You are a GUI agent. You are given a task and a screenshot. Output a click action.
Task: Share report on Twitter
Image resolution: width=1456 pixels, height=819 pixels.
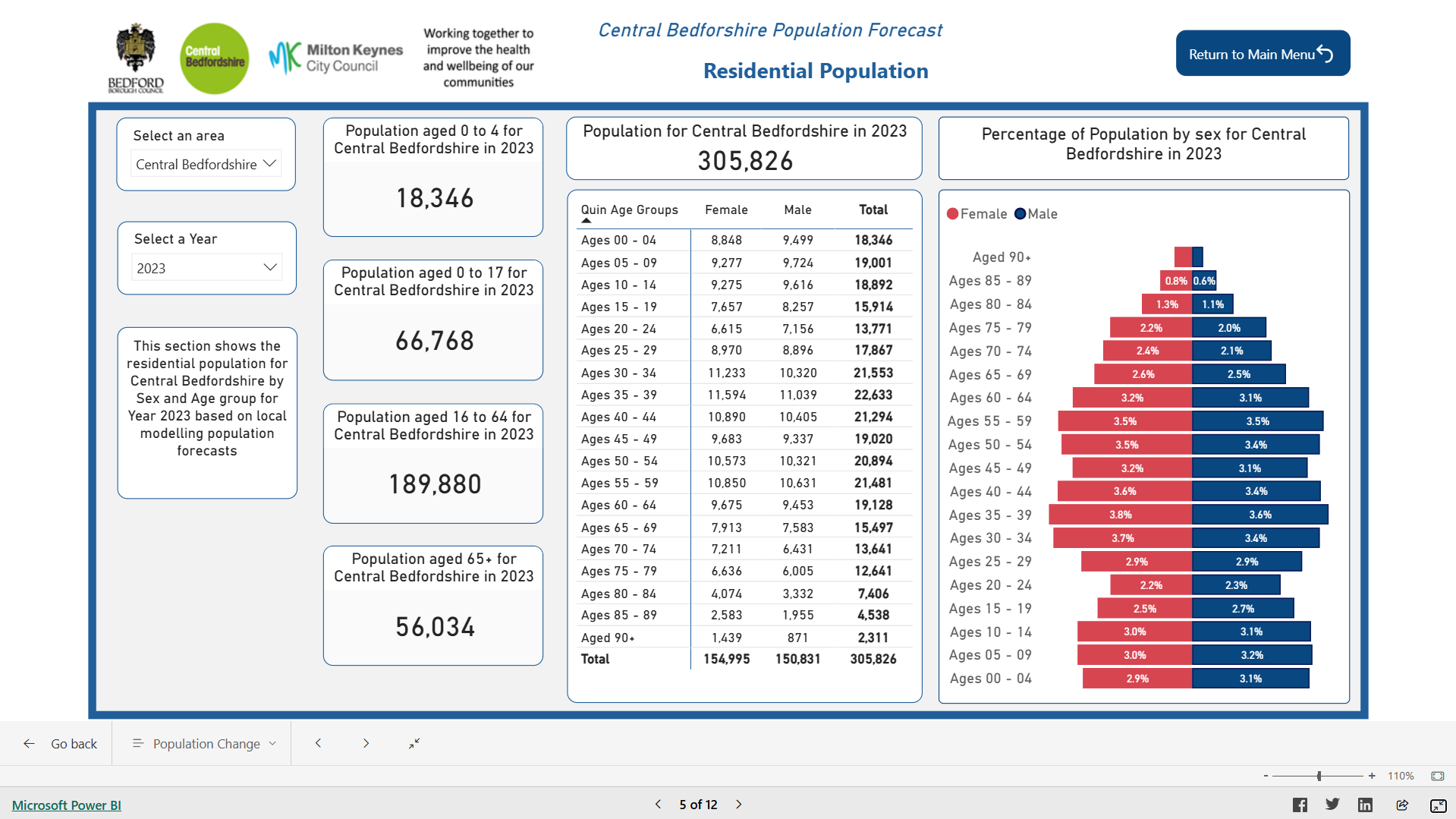1332,805
